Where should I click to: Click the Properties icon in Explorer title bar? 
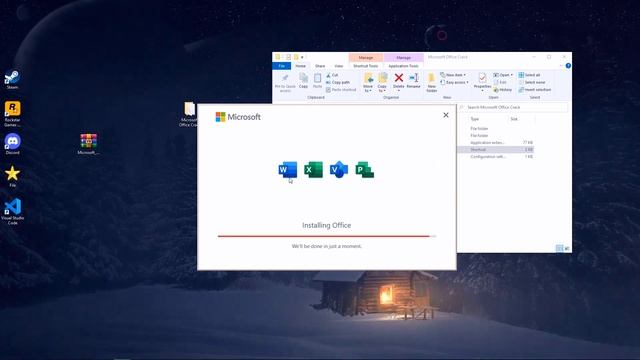tap(288, 57)
